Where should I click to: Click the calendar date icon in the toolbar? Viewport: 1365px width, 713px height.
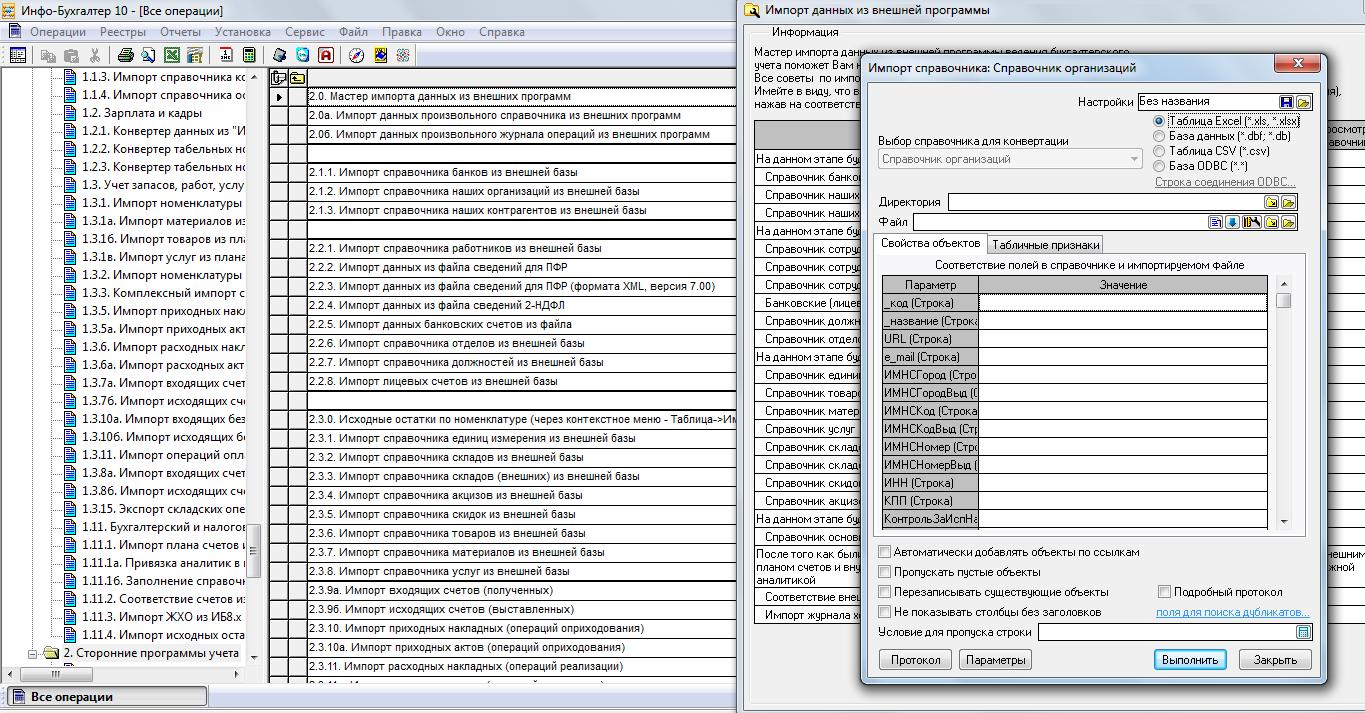click(226, 56)
